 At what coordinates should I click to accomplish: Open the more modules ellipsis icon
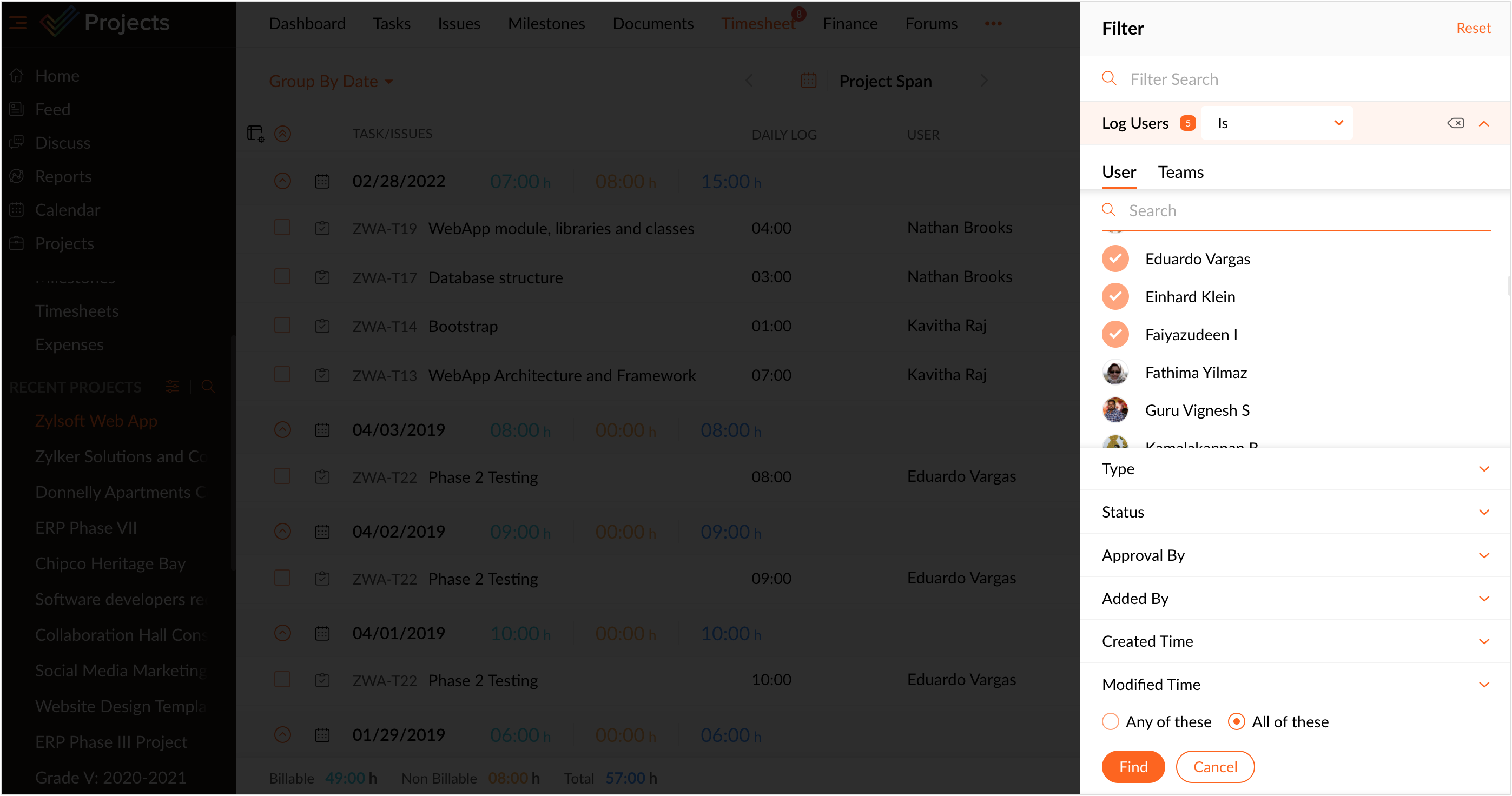pos(993,23)
